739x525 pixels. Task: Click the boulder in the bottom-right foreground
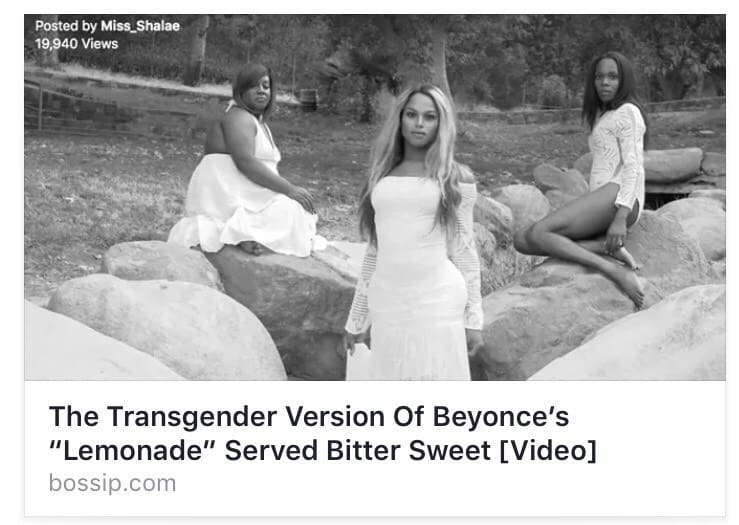click(x=632, y=337)
